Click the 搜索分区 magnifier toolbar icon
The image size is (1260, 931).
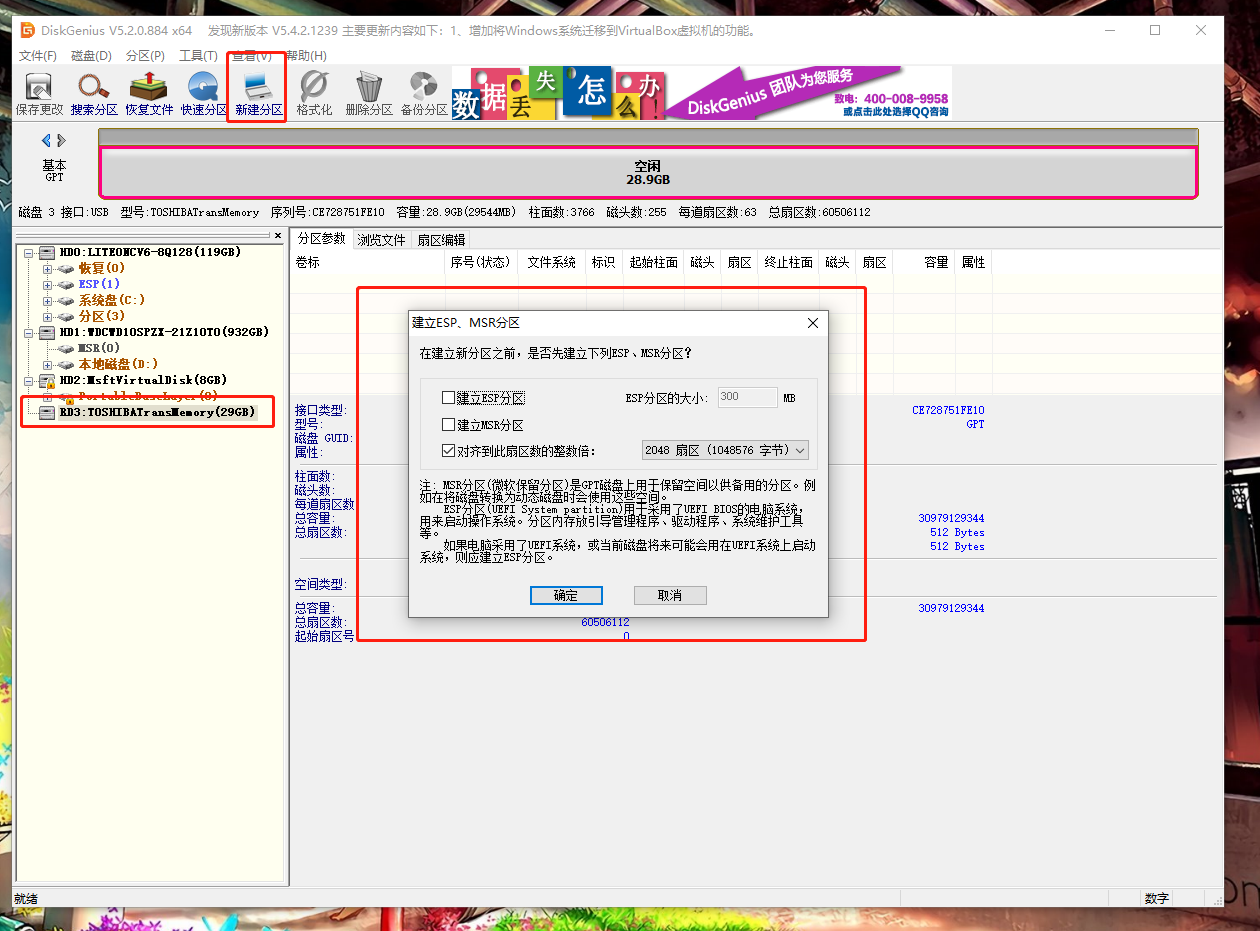(94, 94)
